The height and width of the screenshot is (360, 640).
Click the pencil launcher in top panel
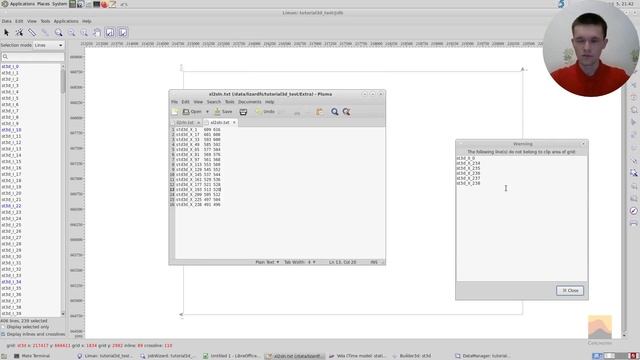click(x=112, y=4)
